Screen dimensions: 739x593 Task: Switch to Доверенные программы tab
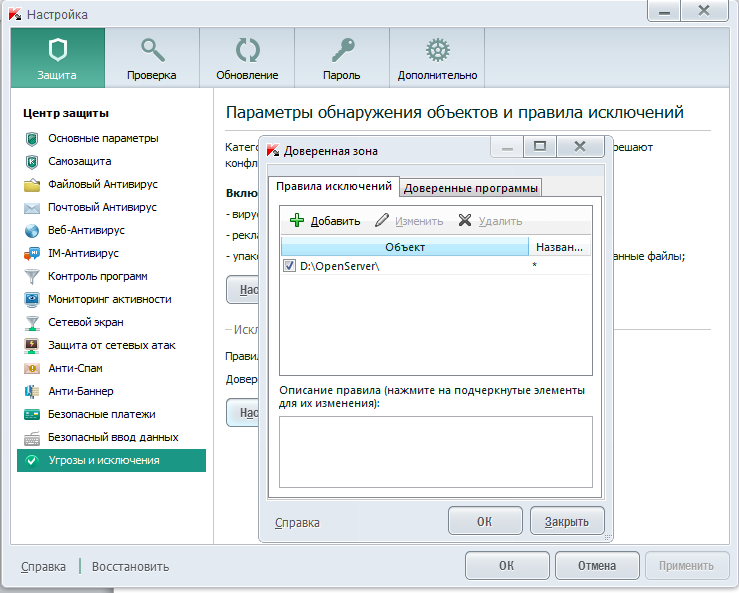(470, 188)
